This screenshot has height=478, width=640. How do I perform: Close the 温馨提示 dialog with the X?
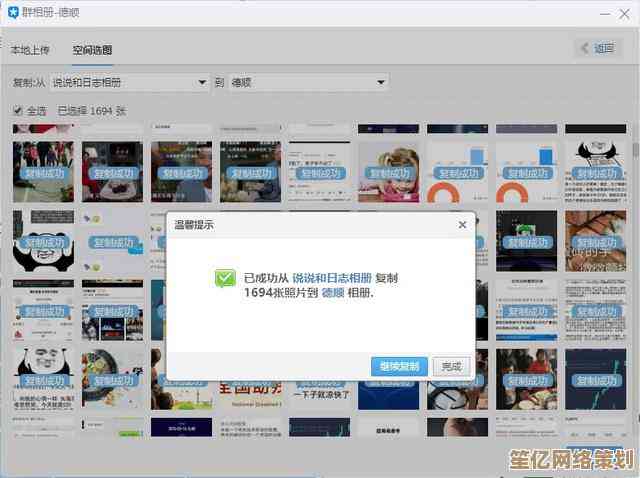462,225
